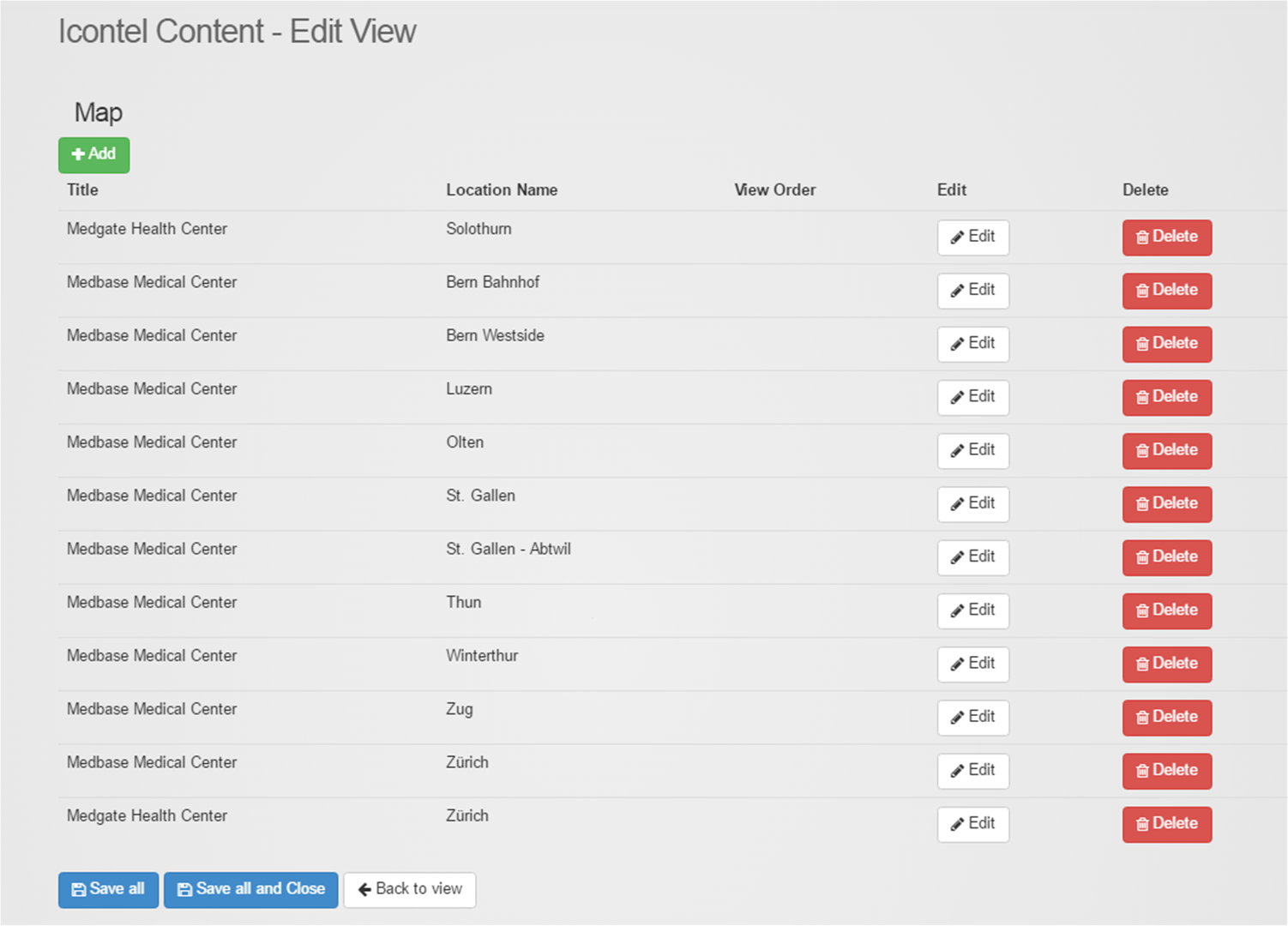Viewport: 1288px width, 926px height.
Task: Click the Title column header
Action: 82,189
